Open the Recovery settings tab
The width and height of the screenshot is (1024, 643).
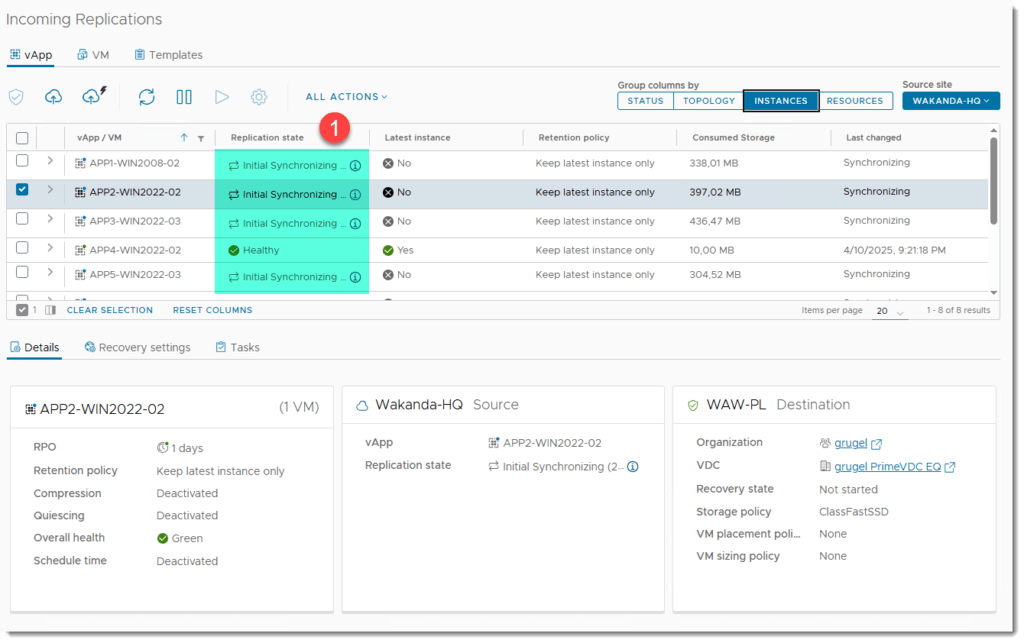coord(138,347)
